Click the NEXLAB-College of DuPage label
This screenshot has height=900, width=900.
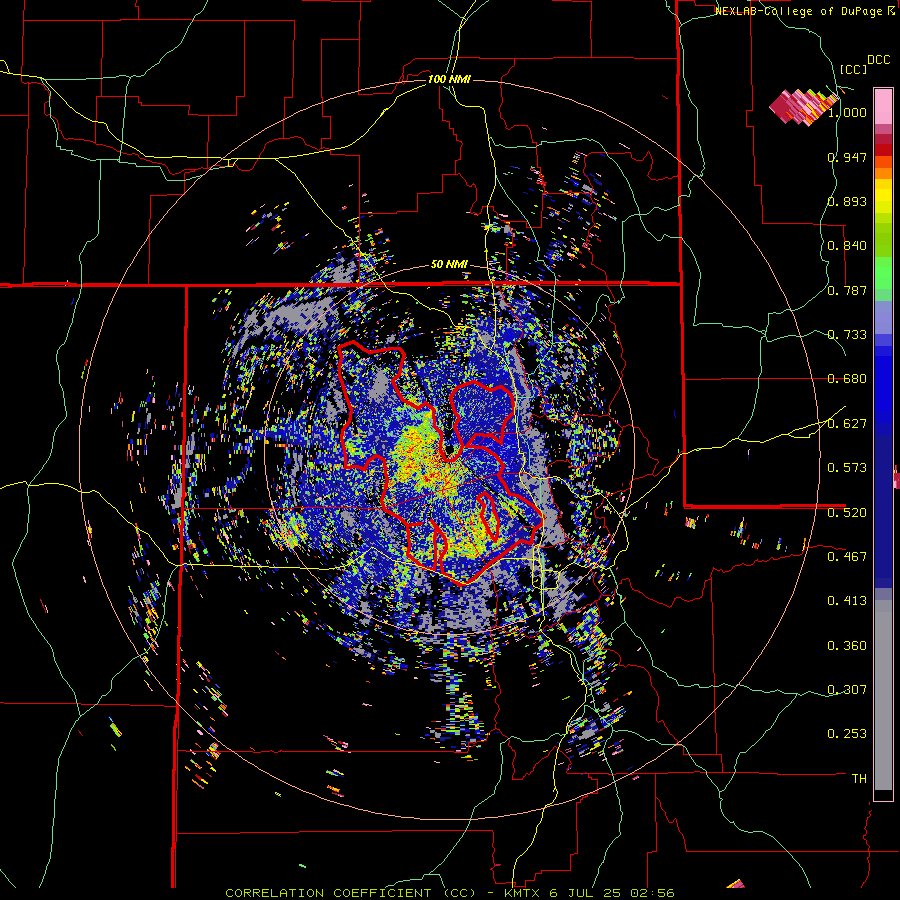[x=798, y=11]
